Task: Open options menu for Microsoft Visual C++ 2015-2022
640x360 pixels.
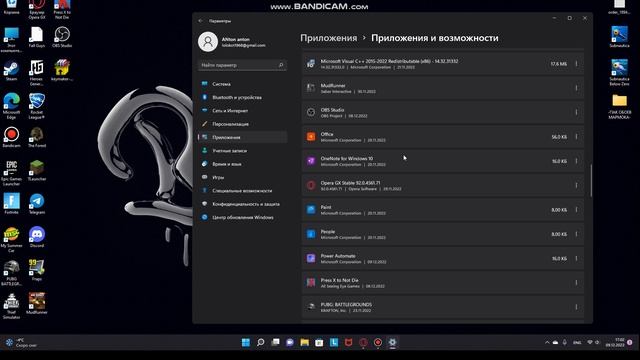Action: [x=576, y=64]
